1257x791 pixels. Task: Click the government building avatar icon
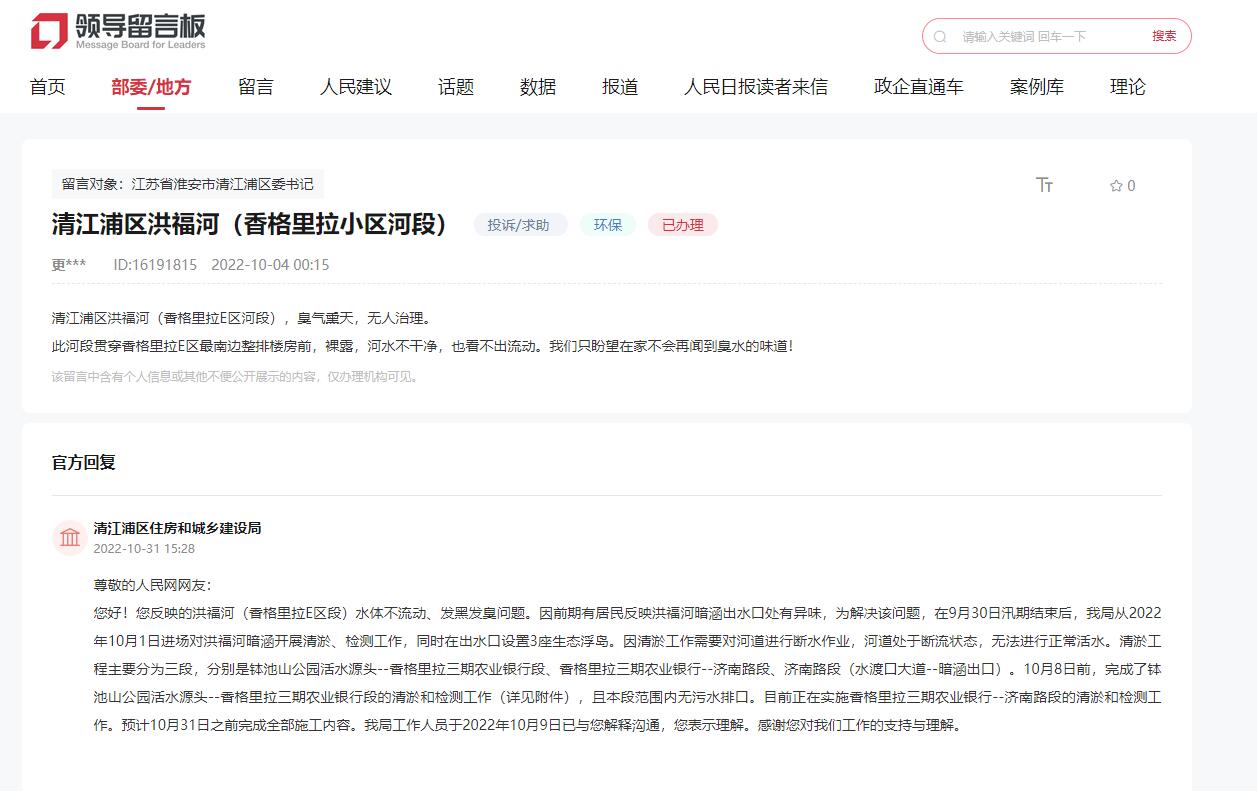pos(70,538)
